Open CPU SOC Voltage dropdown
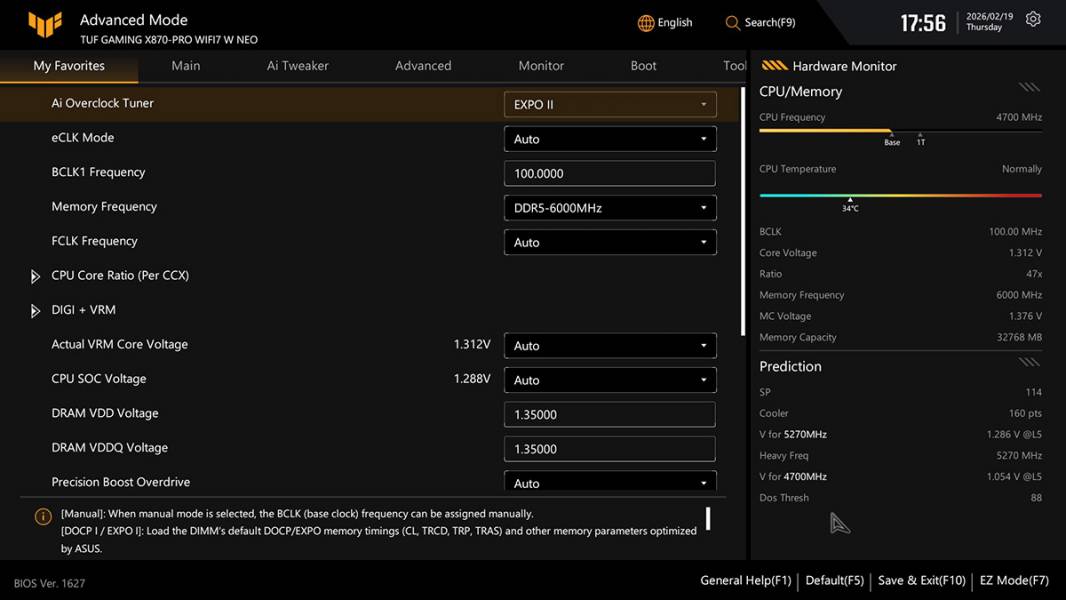 [609, 380]
